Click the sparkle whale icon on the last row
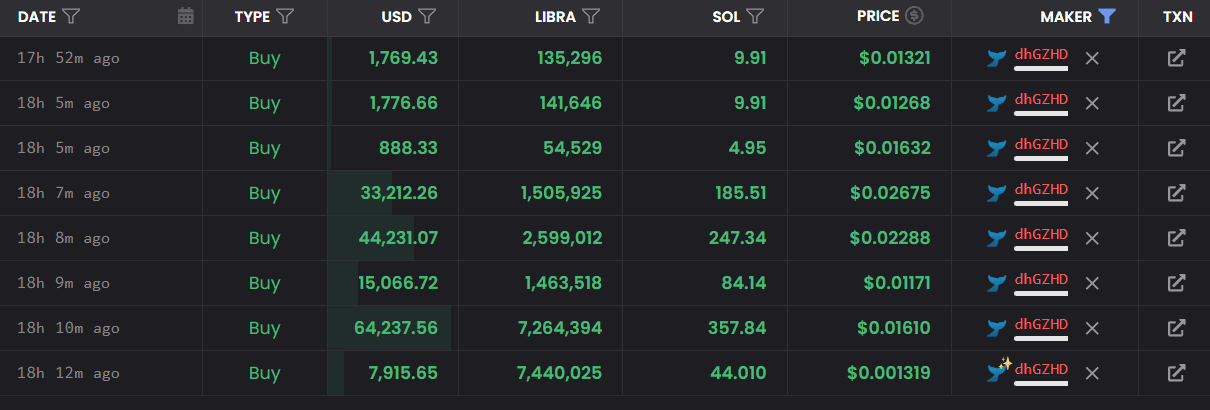 tap(998, 371)
